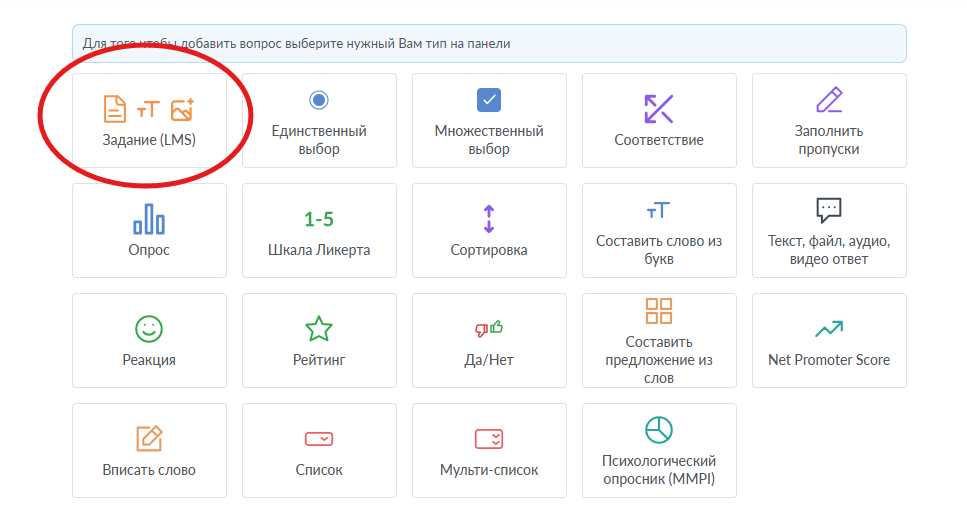Click the Да/Нет label
Screen dimensions: 967x512
tap(489, 360)
